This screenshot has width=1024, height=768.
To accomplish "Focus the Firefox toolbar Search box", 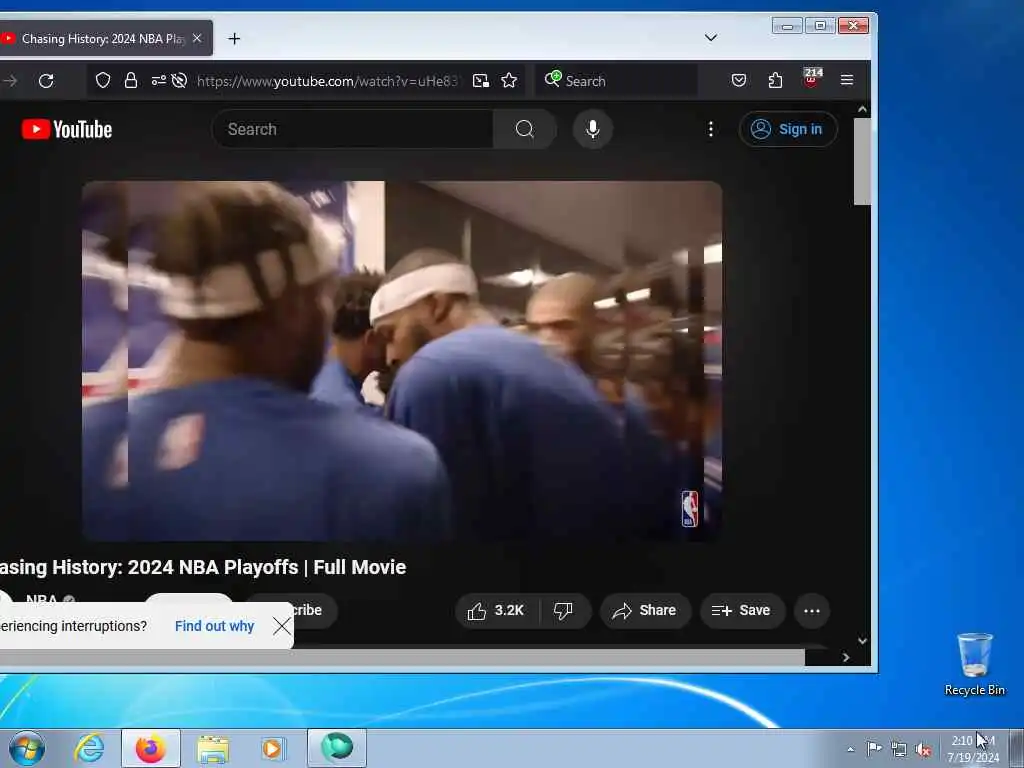I will coord(616,81).
